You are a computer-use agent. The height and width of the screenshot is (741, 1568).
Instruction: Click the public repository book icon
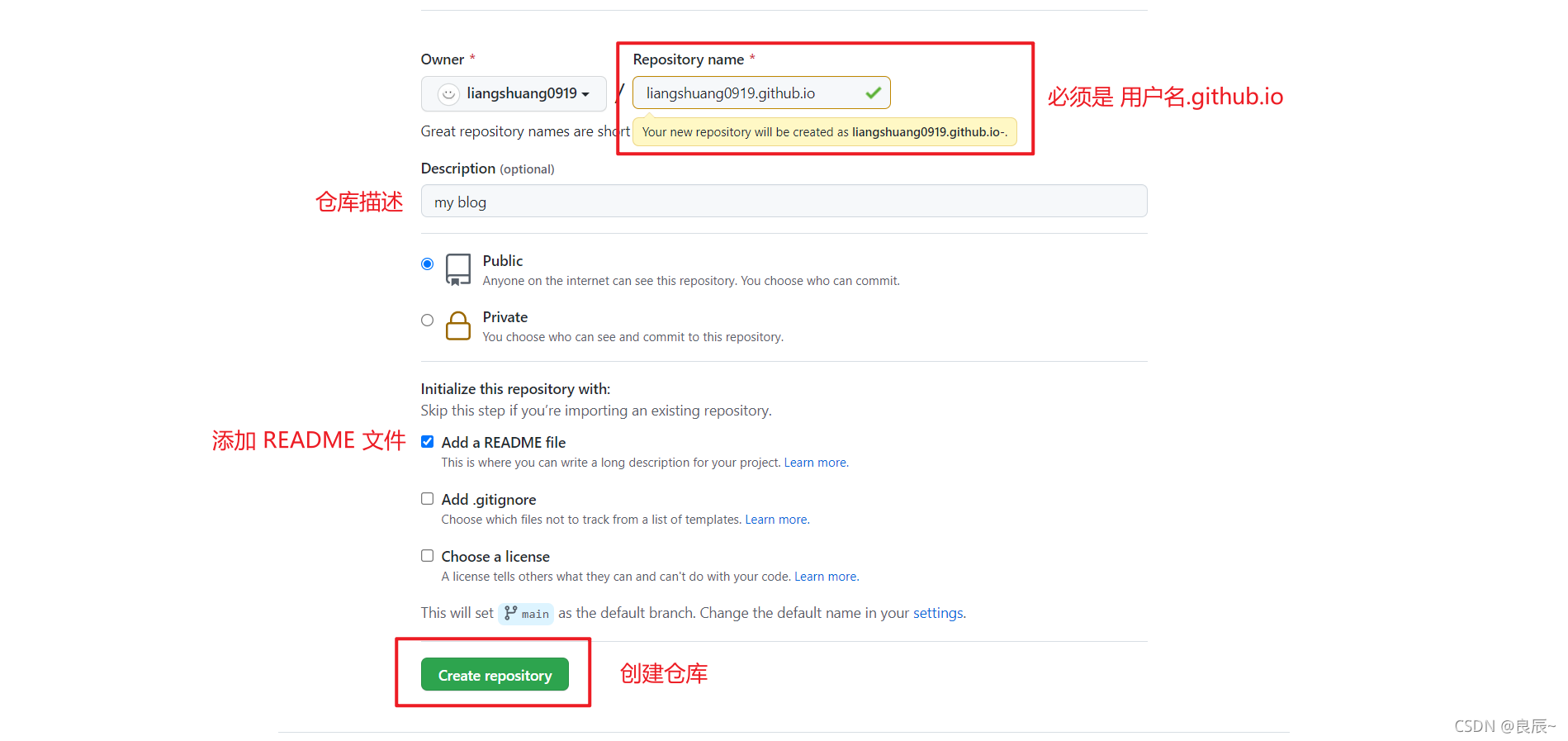click(x=458, y=270)
